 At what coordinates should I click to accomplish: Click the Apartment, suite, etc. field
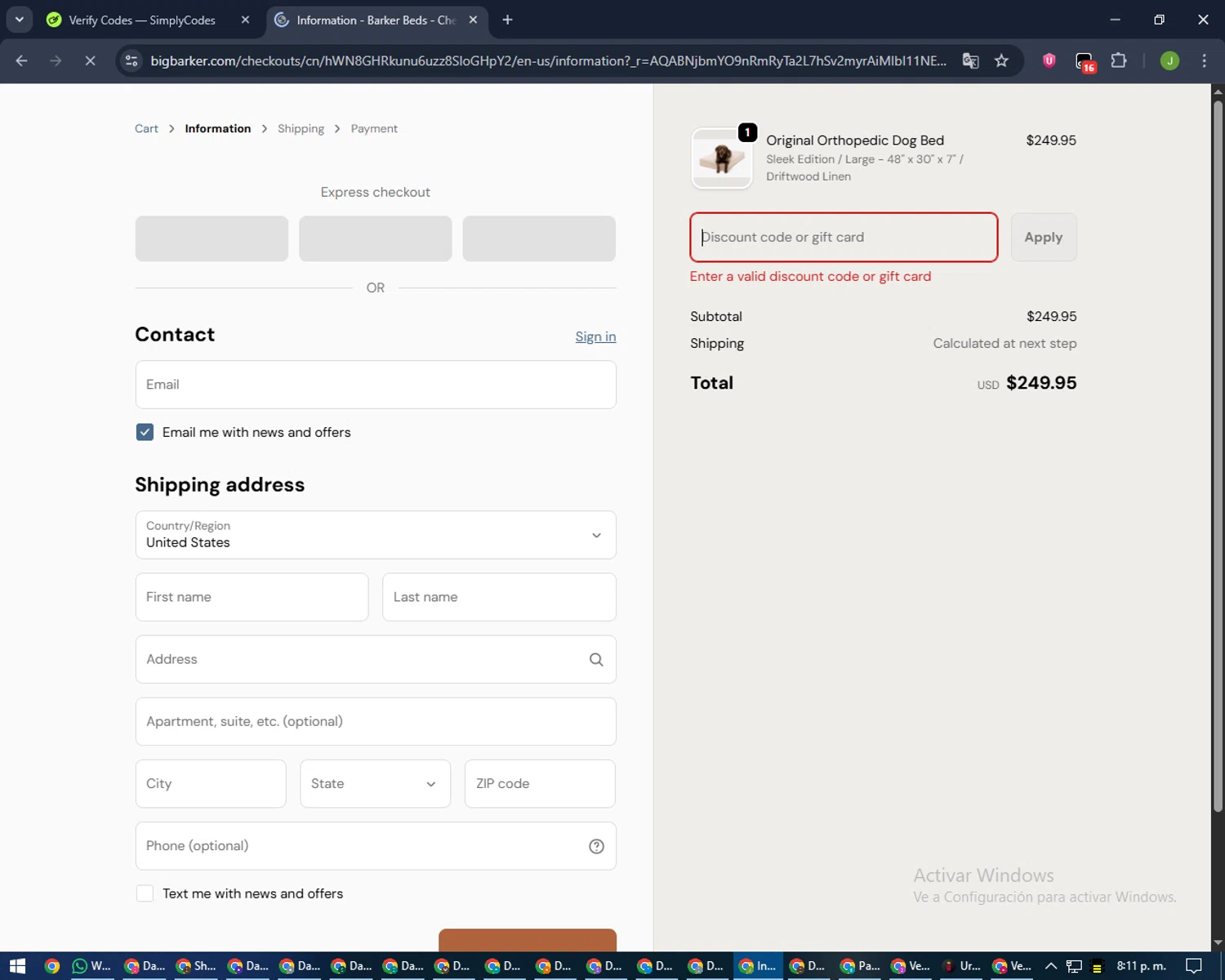pyautogui.click(x=376, y=721)
